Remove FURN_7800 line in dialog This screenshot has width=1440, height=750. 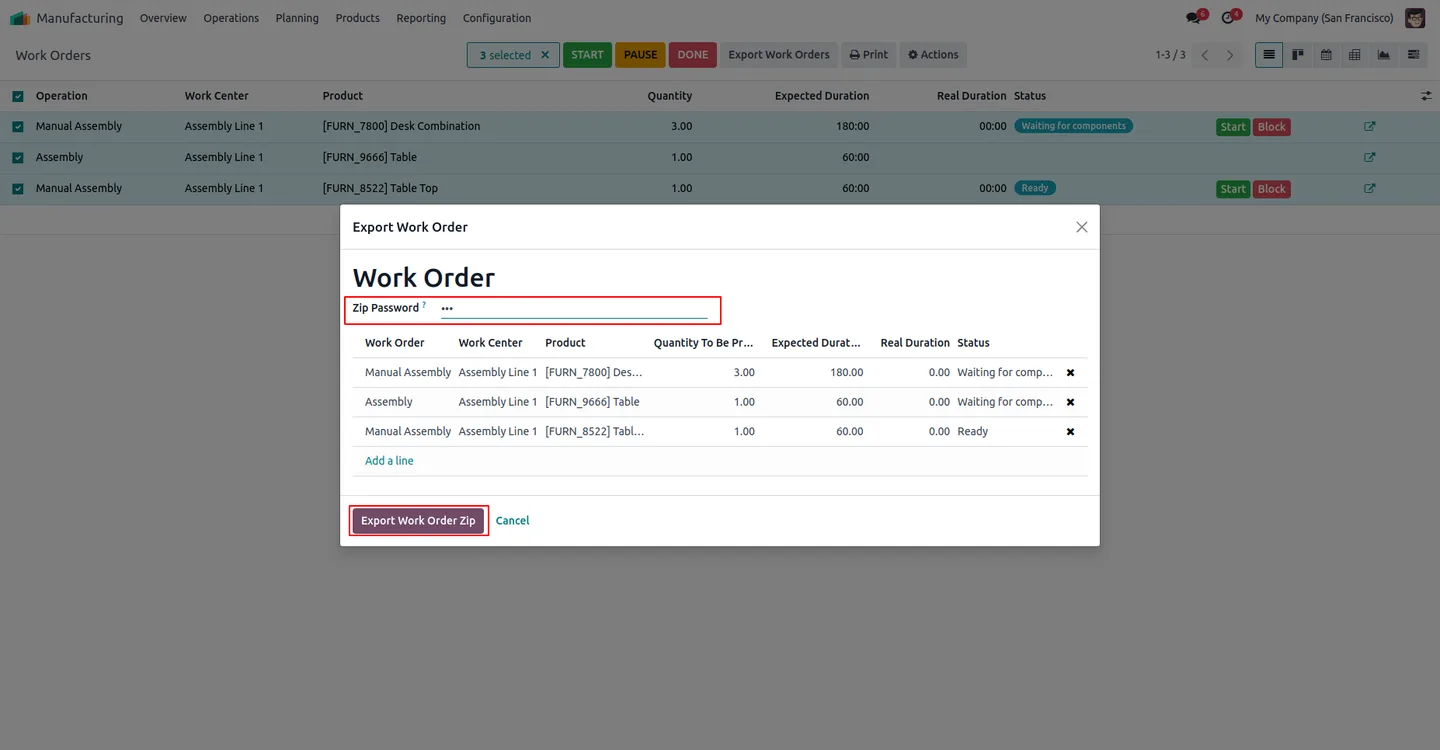1070,373
